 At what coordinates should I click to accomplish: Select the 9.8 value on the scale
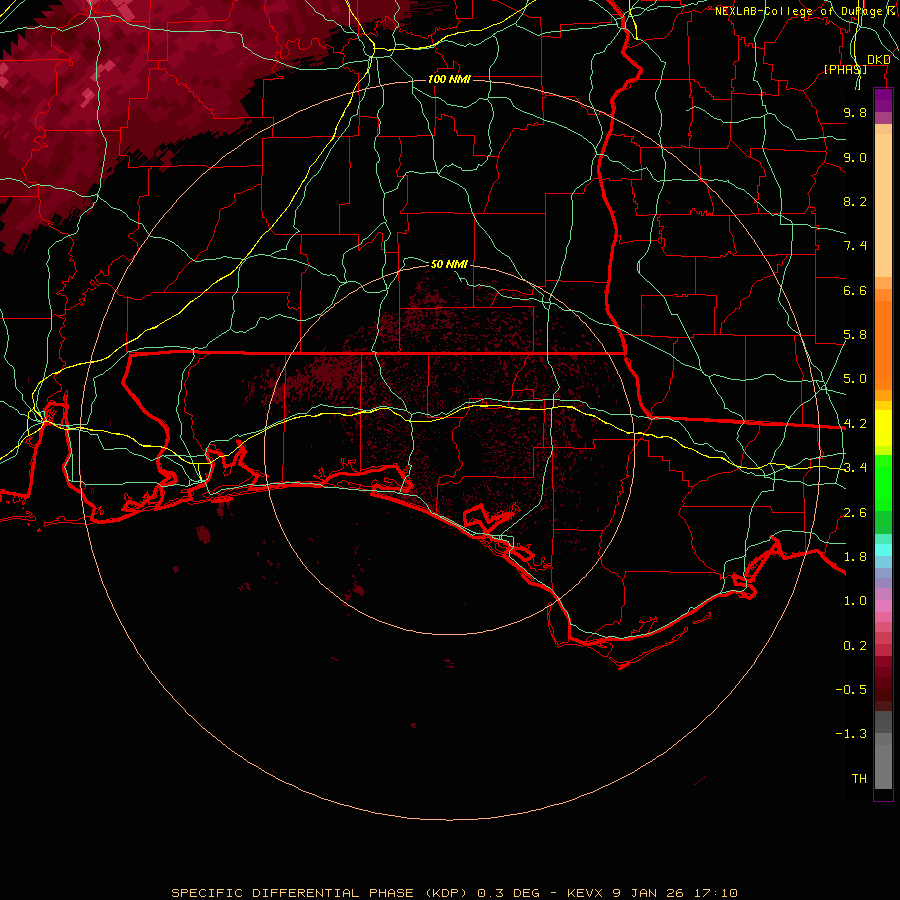pos(855,112)
